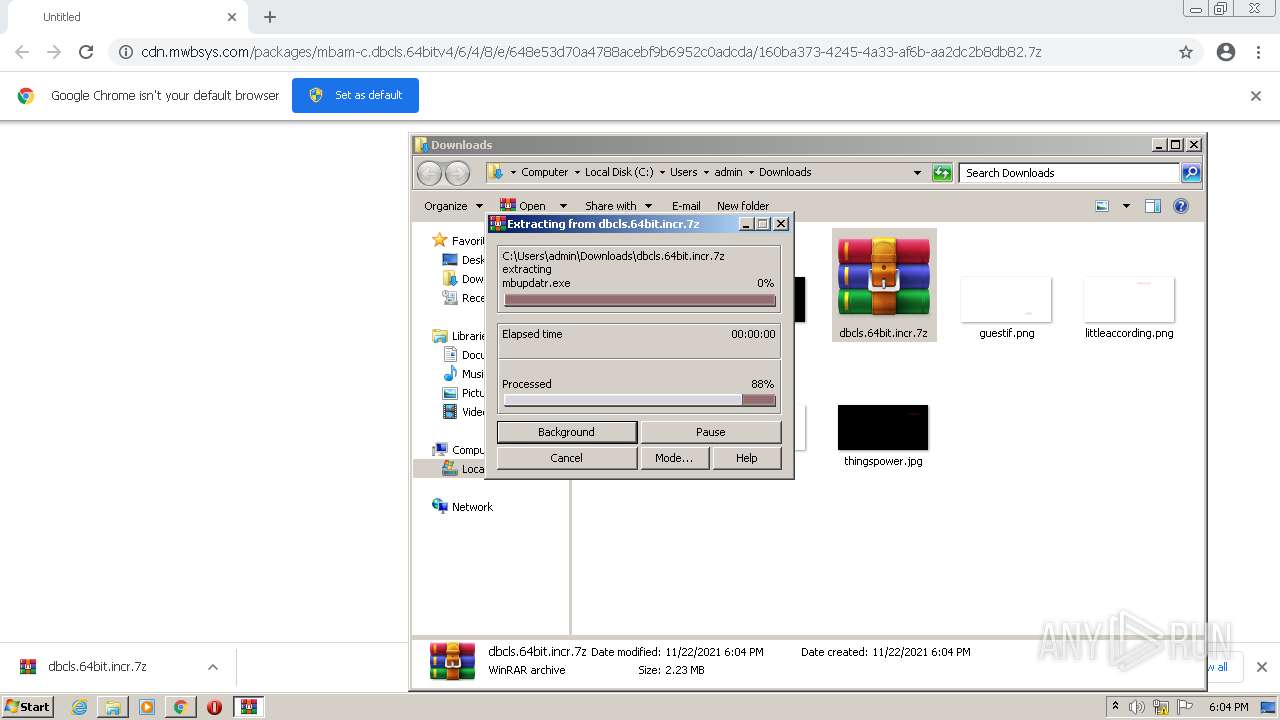Click the change view icon in Explorer
This screenshot has width=1280, height=720.
tap(1102, 206)
